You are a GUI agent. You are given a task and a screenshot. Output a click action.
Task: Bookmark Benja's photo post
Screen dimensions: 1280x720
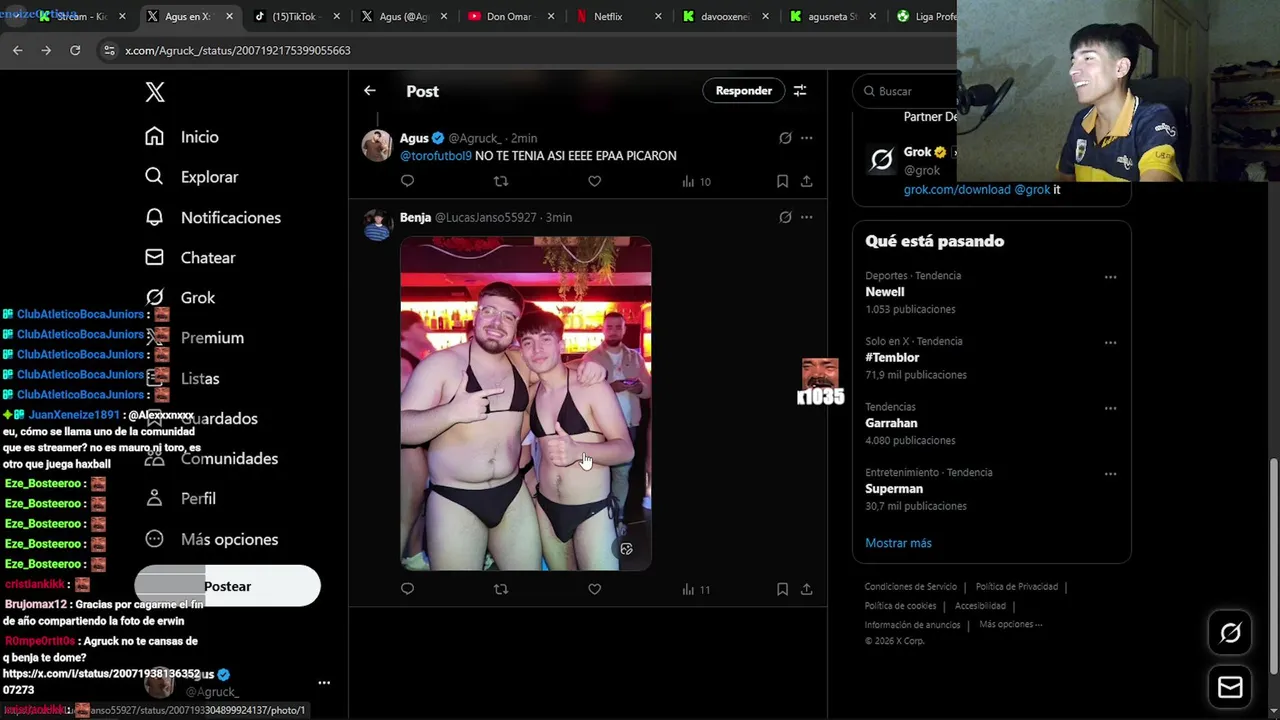click(x=782, y=589)
